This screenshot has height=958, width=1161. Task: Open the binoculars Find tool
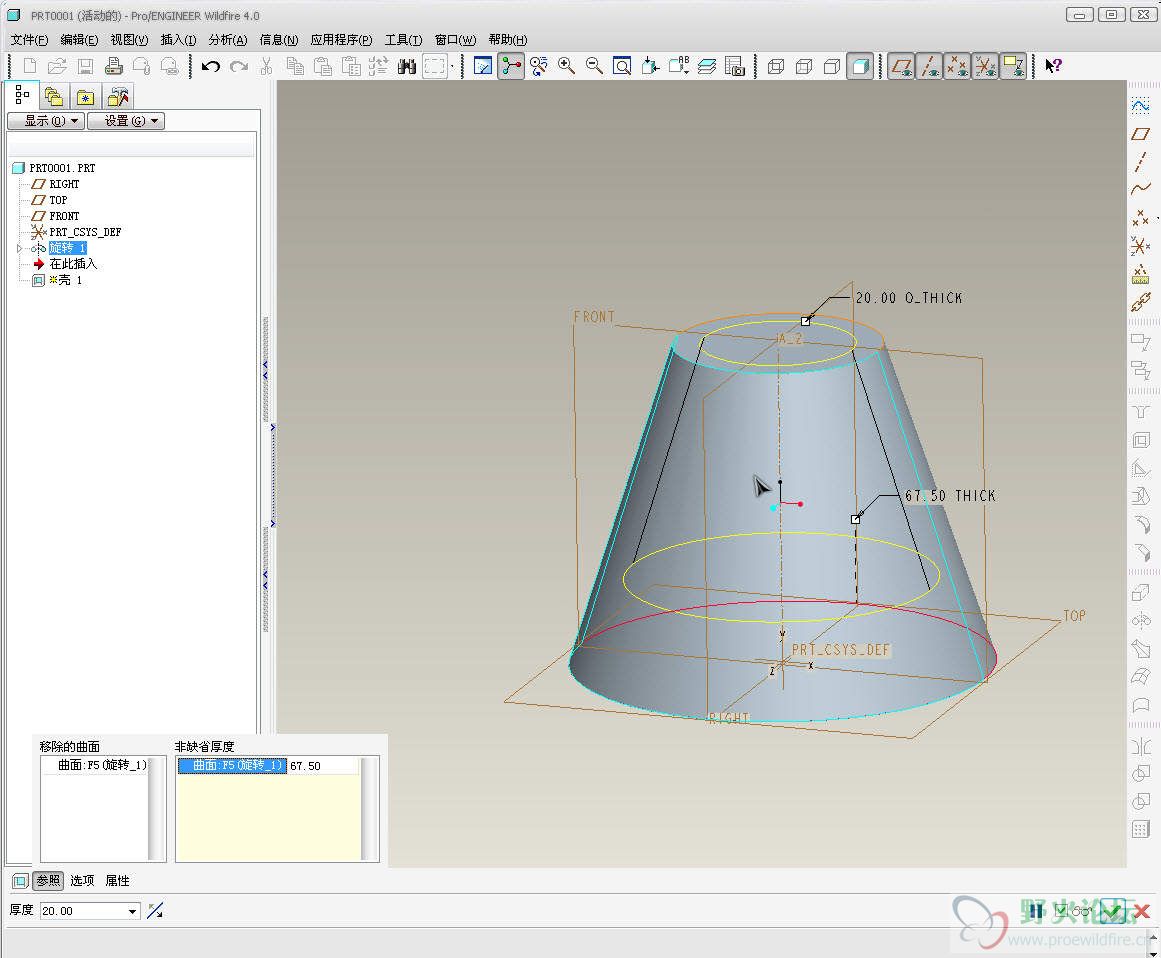(406, 67)
